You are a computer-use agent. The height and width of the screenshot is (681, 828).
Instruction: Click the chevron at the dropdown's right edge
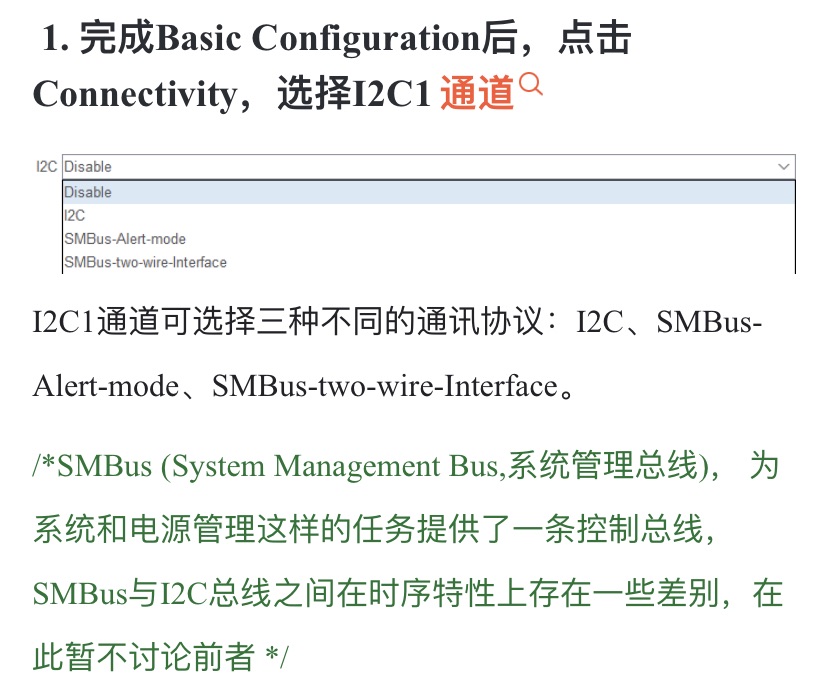point(783,166)
